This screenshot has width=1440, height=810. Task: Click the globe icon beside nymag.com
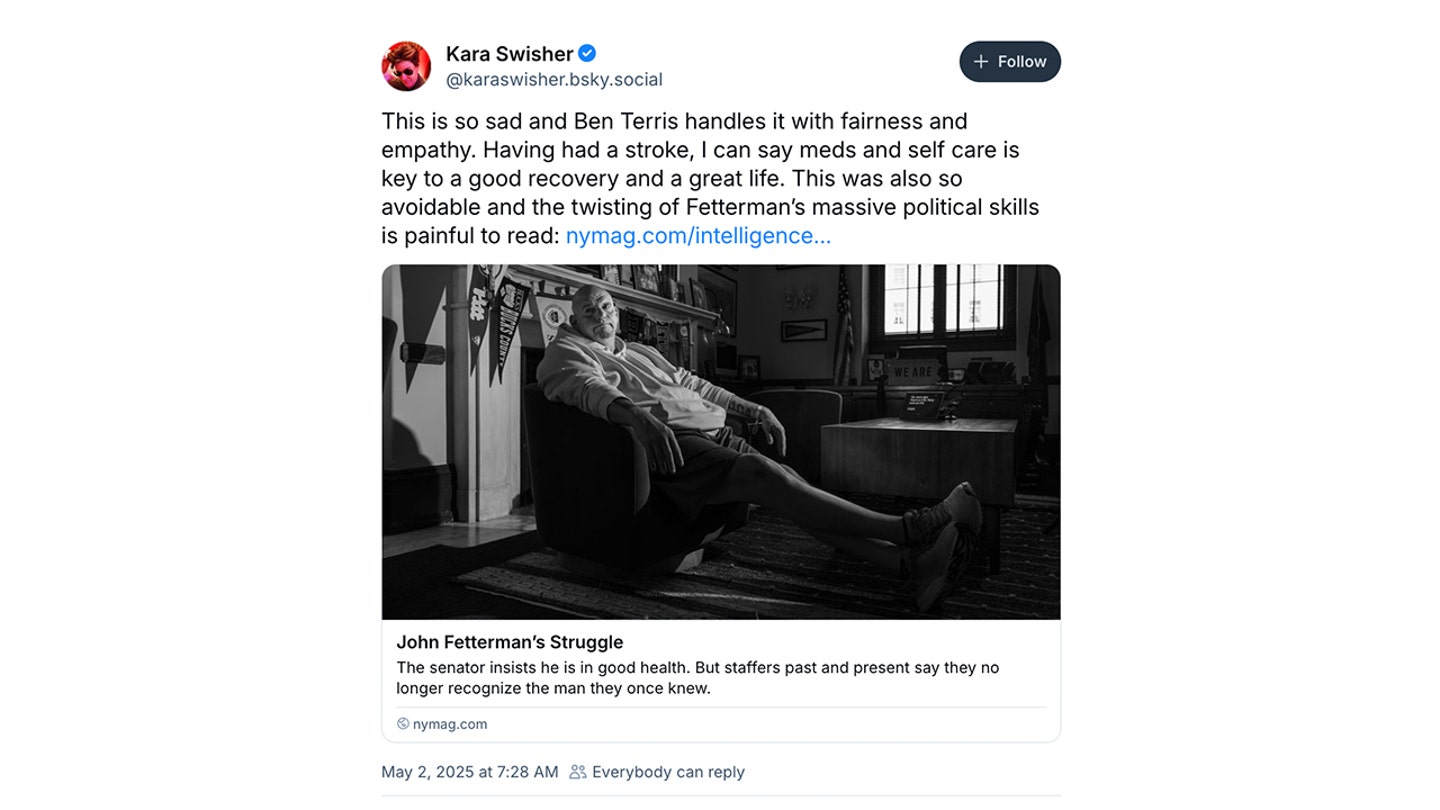(x=403, y=724)
